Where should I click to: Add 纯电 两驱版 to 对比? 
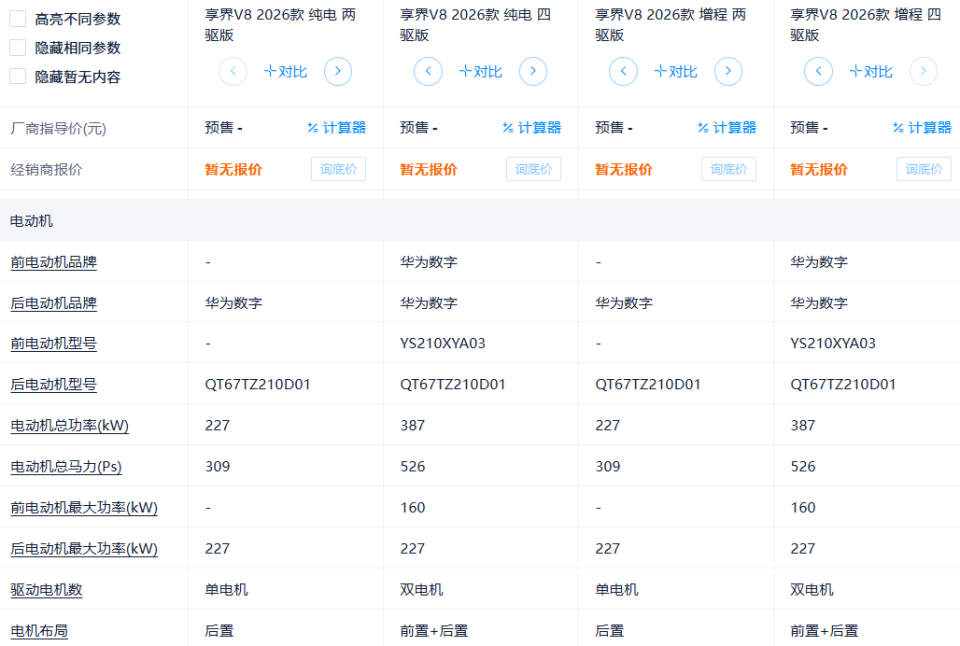point(285,72)
